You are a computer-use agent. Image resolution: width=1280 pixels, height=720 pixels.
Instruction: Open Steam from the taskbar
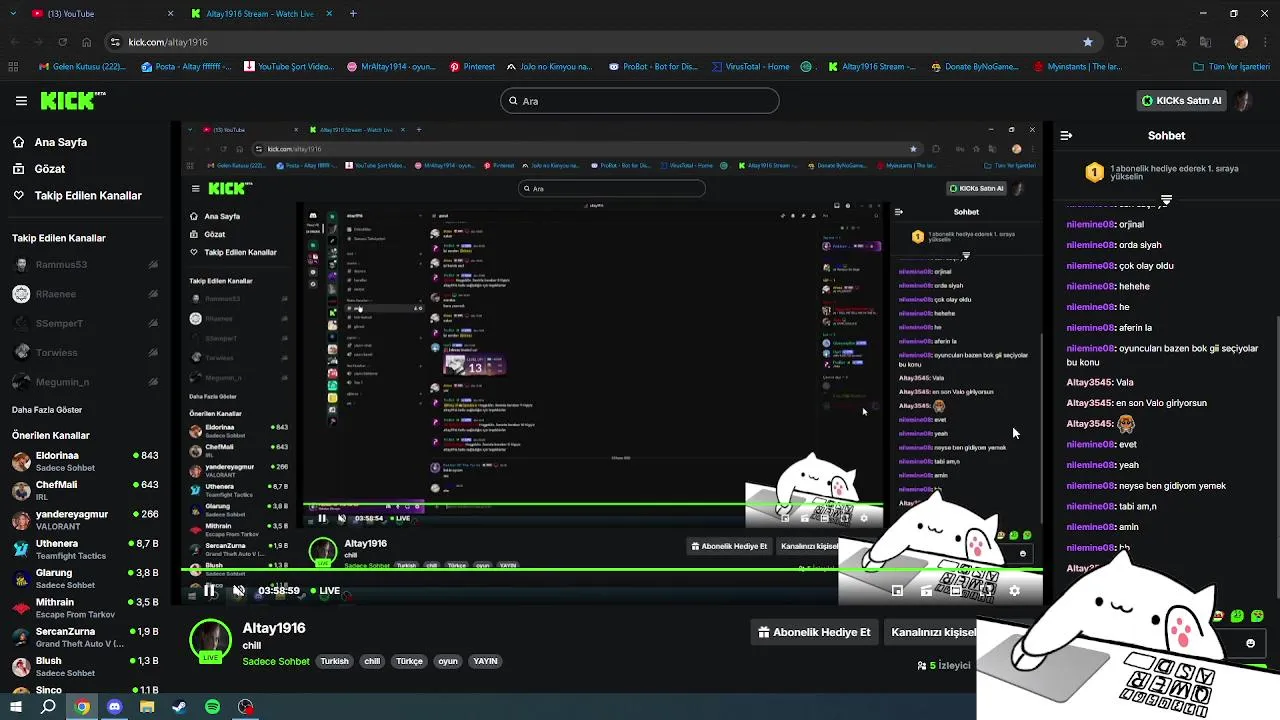coord(180,707)
